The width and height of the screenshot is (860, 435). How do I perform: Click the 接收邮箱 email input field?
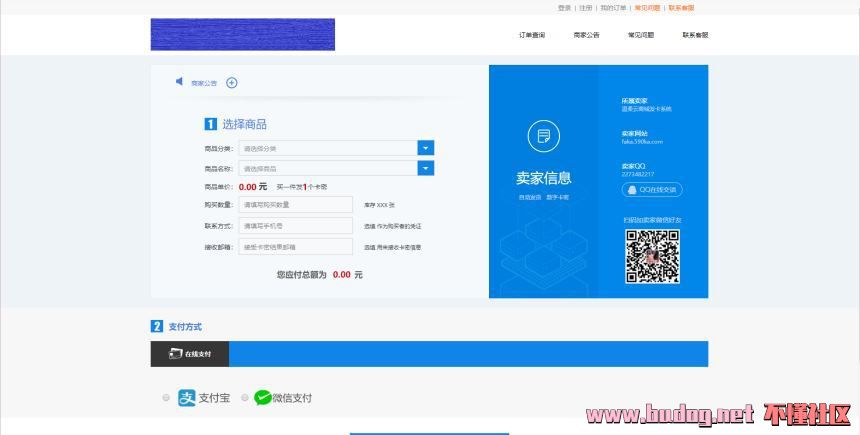click(296, 247)
